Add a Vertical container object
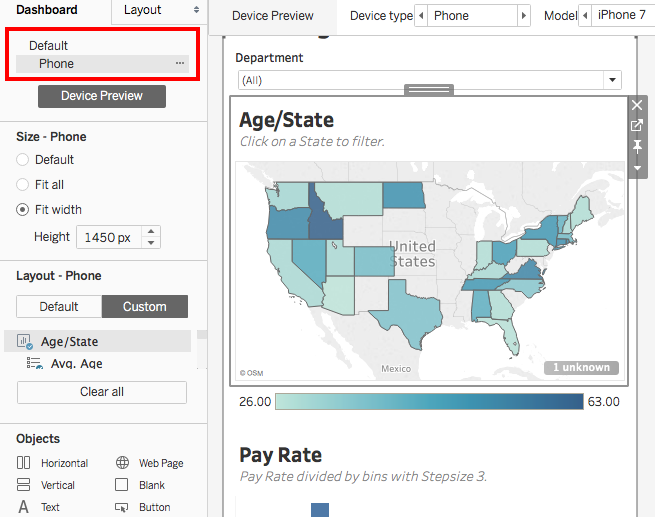The image size is (655, 517). pos(46,485)
